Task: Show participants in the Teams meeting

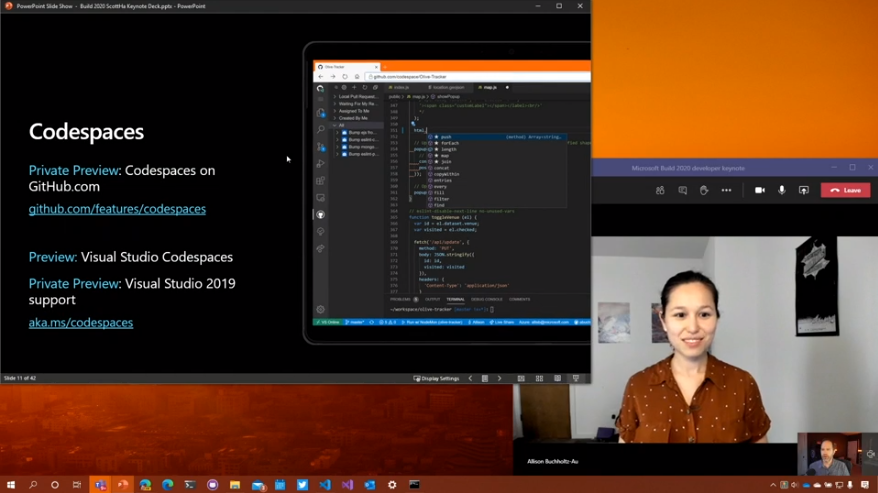Action: tap(660, 190)
